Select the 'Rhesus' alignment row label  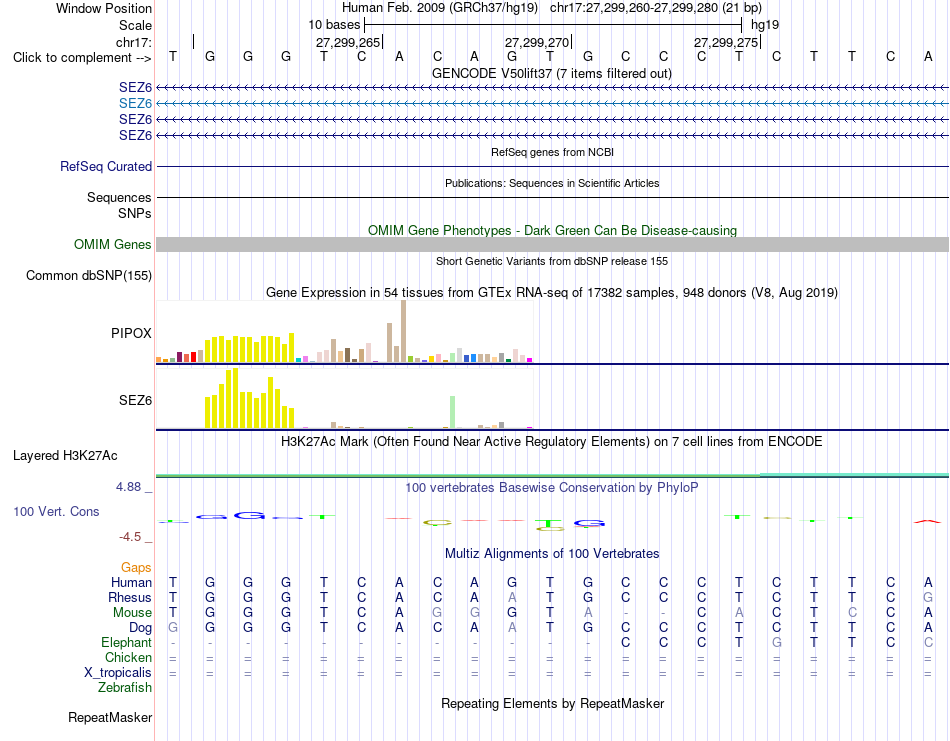(x=130, y=597)
